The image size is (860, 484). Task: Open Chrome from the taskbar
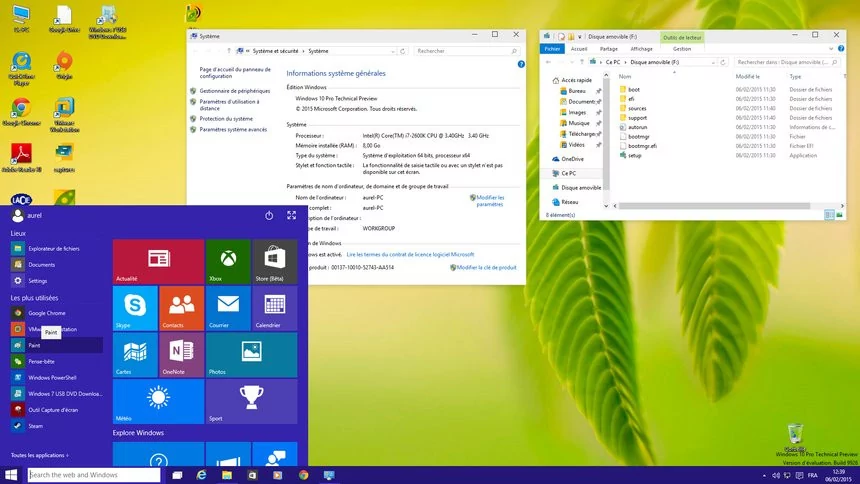(x=303, y=475)
